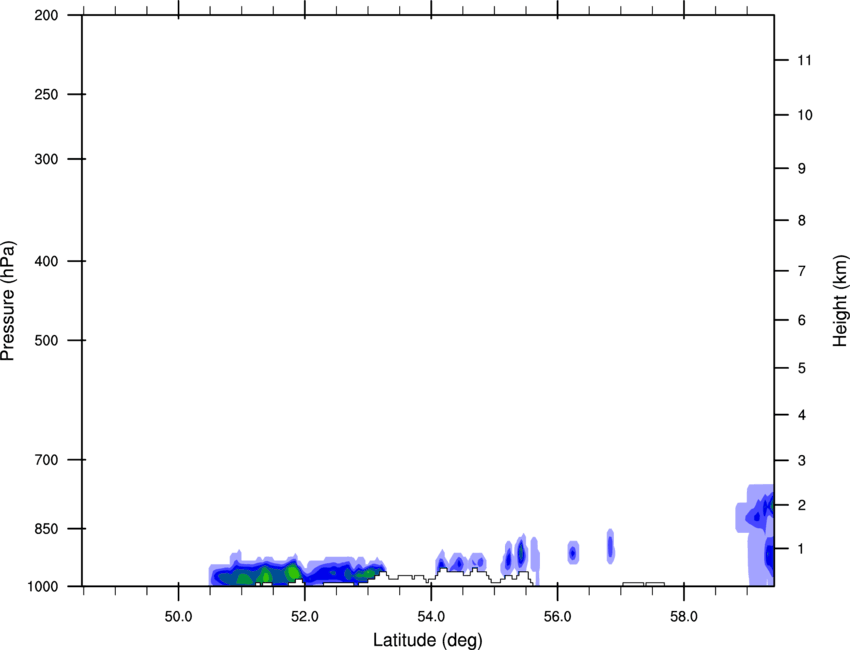Viewport: 850px width, 650px height.
Task: Click the green contour core near 52.0 latitude
Action: [x=293, y=571]
